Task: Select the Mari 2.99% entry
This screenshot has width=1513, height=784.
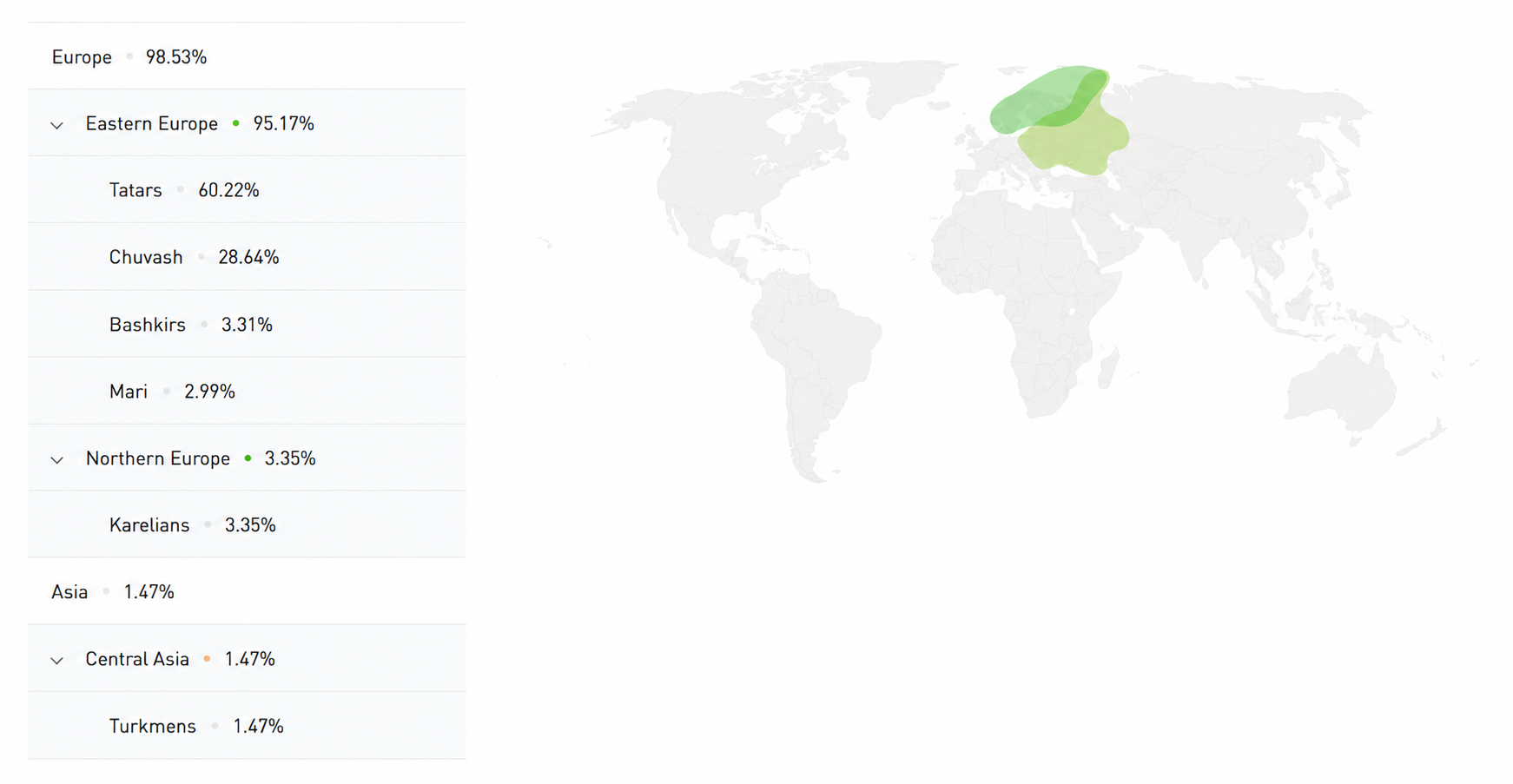Action: click(x=247, y=391)
